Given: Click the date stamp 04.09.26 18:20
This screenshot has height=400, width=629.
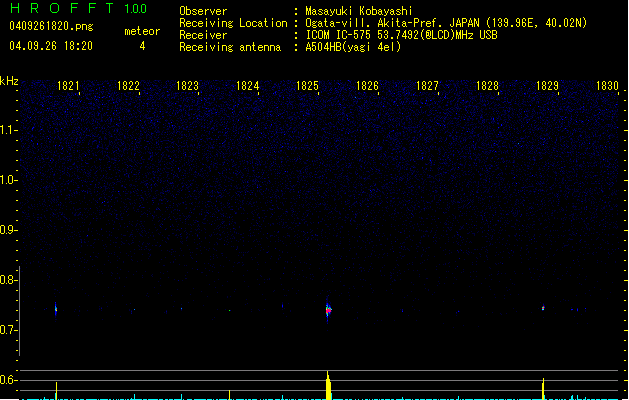Looking at the screenshot, I should click(x=50, y=46).
